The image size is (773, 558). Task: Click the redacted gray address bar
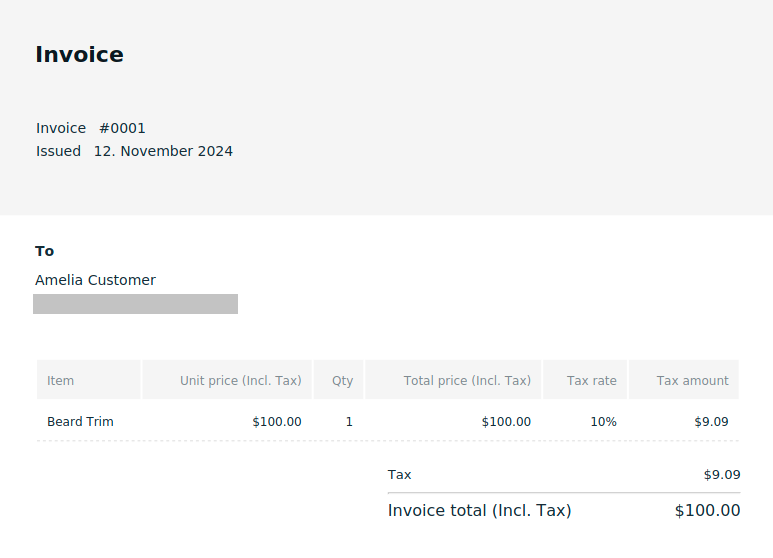point(135,304)
